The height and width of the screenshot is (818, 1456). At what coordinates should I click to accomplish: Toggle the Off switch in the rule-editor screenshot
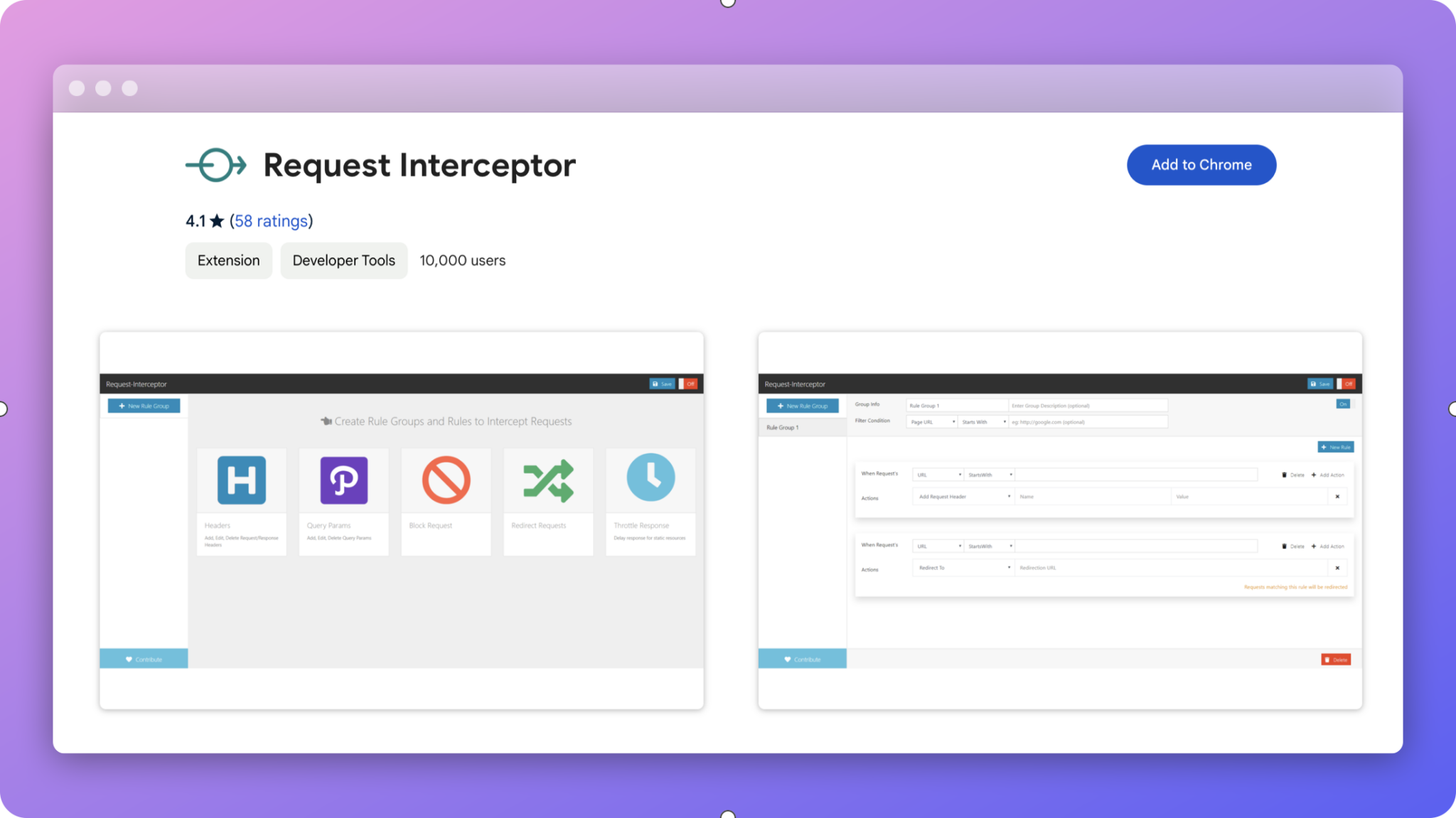tap(1347, 384)
